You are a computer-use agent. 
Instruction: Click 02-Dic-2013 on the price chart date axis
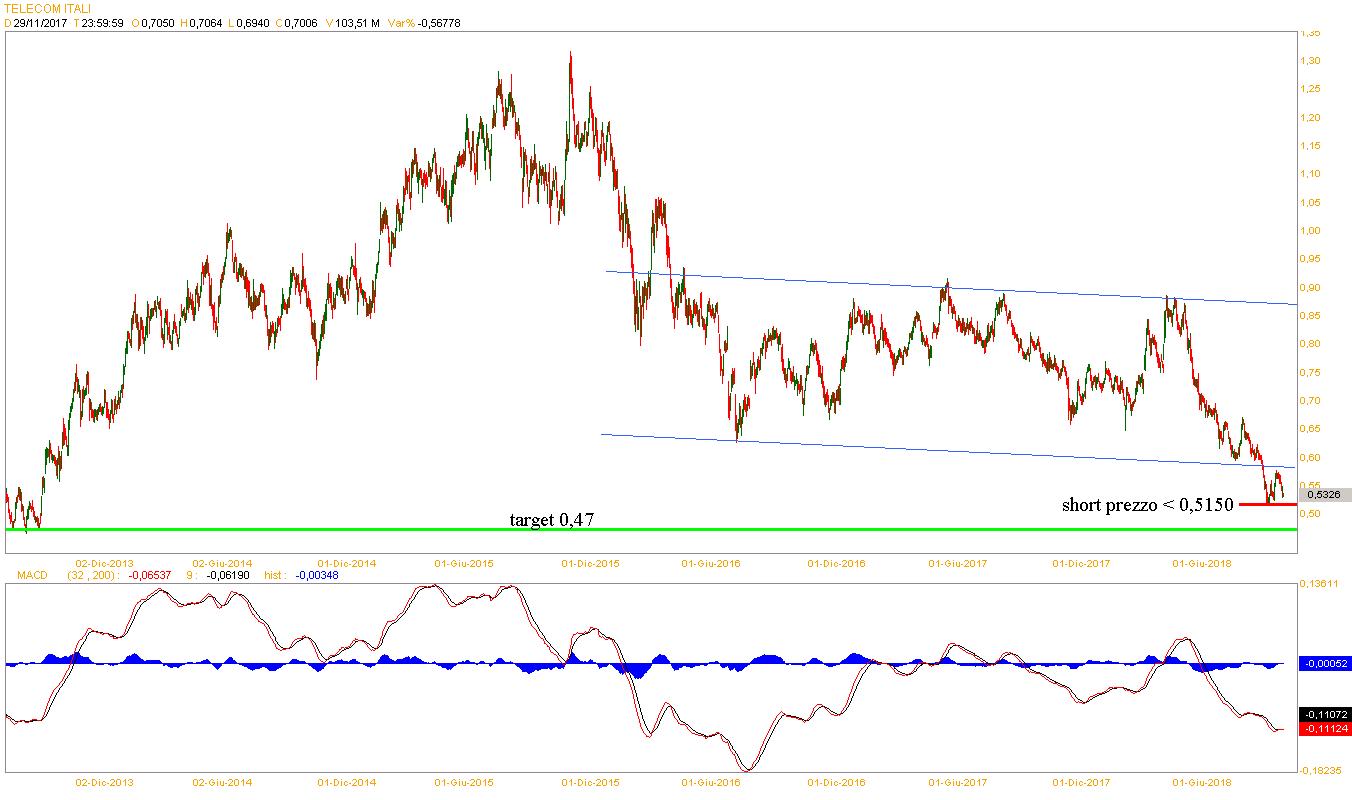(x=105, y=563)
